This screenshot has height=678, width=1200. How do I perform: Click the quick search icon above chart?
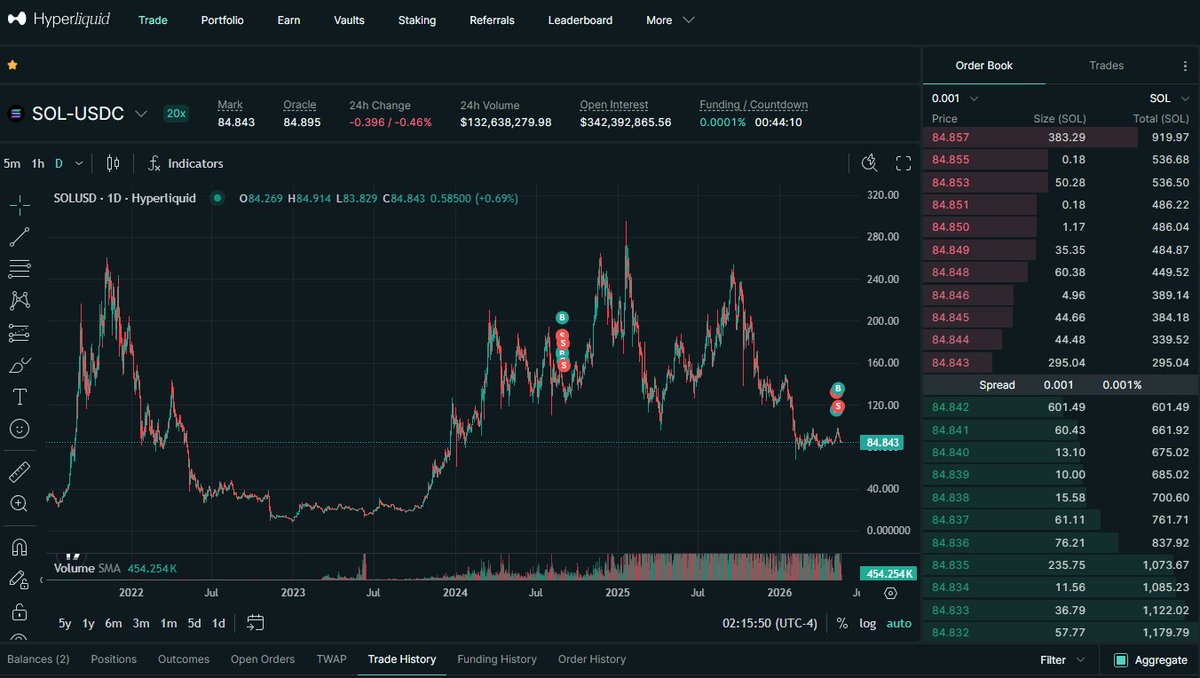coord(869,163)
